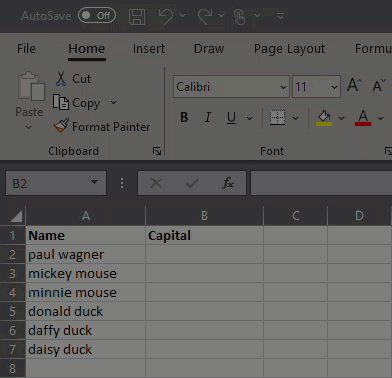Expand the Copy options arrow
The width and height of the screenshot is (392, 378).
tap(113, 102)
